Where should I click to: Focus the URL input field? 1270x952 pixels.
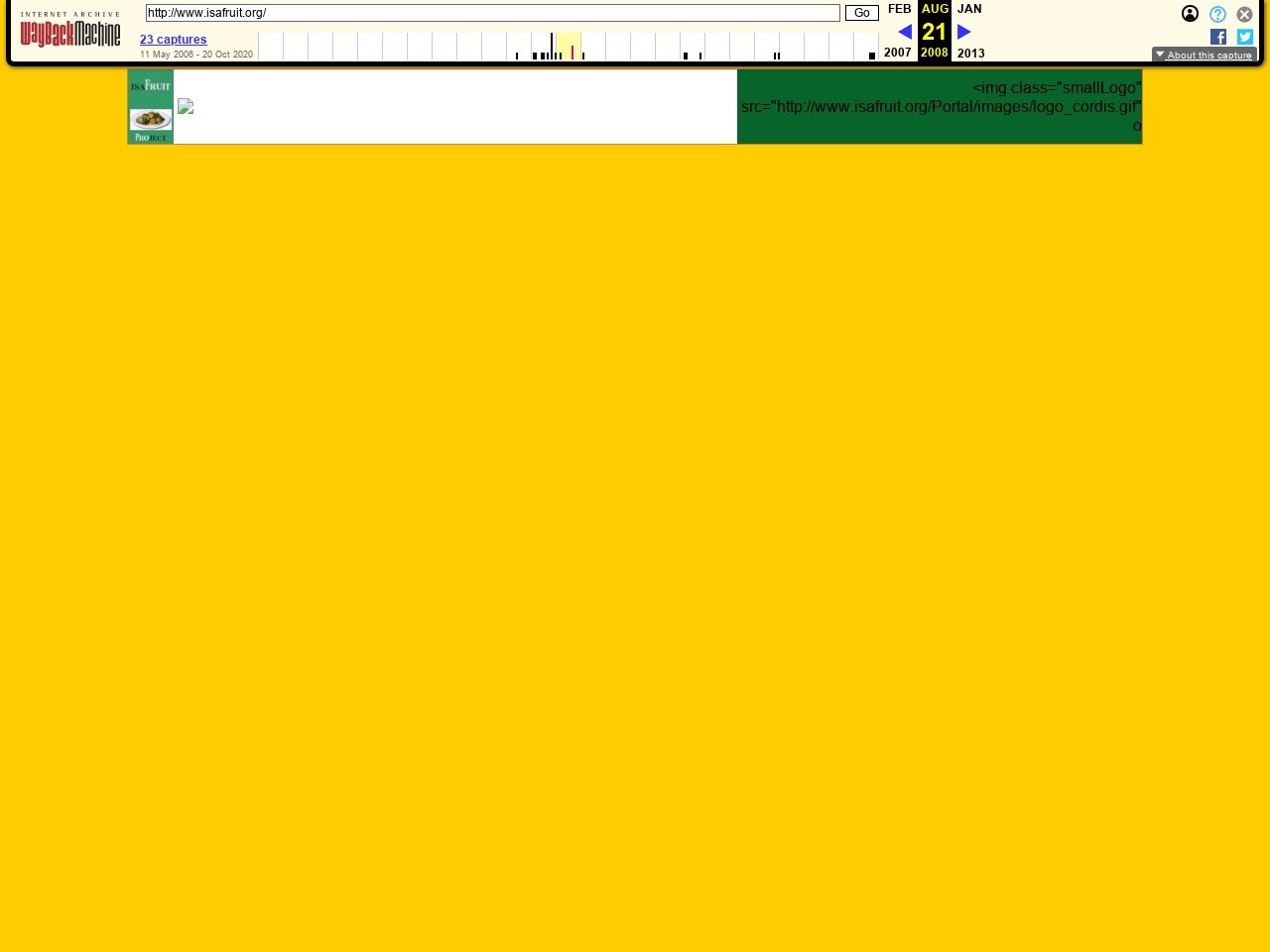492,13
